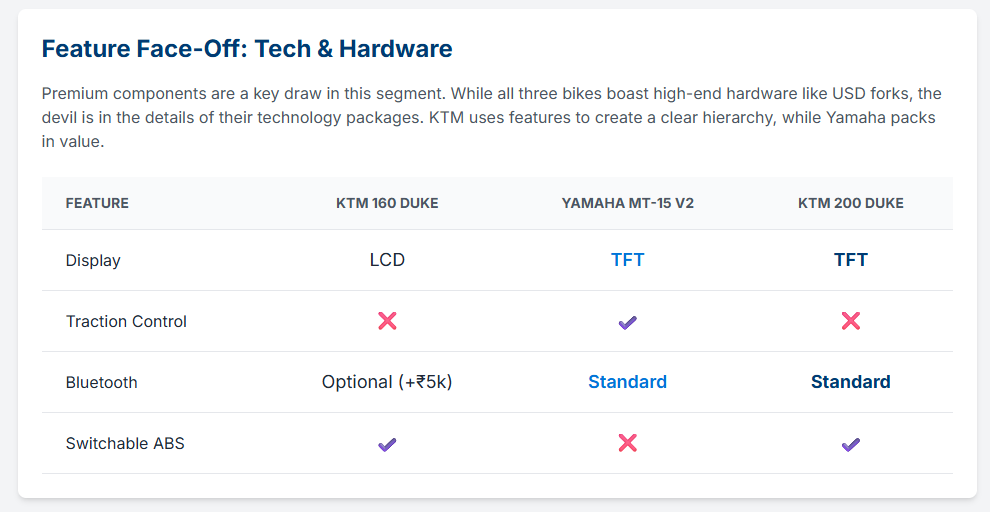Click the cross icon for Yamaha MT-15 Switchable ABS
This screenshot has height=512, width=990.
pos(627,443)
